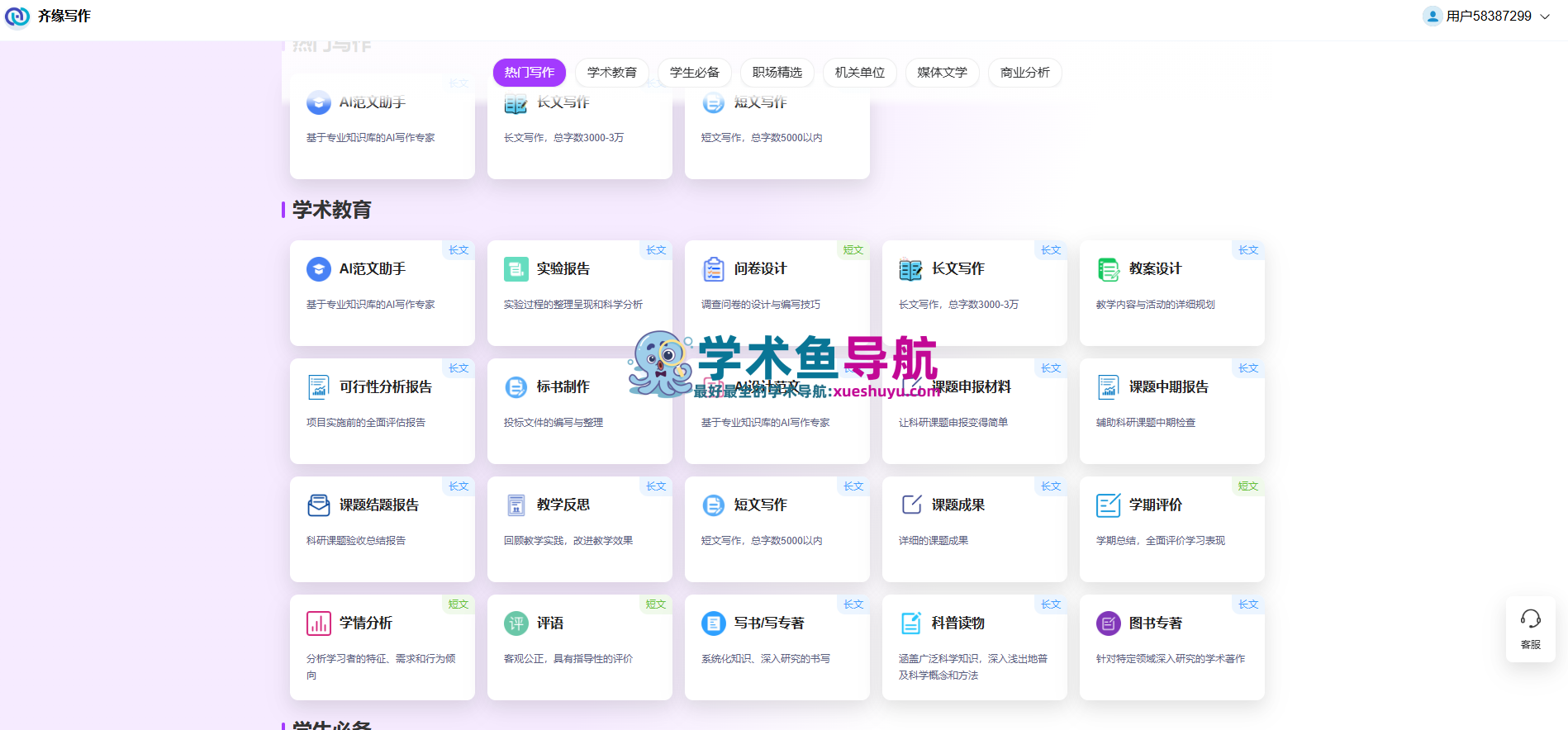The height and width of the screenshot is (730, 1568).
Task: Click the 课题结题报告 icon
Action: click(319, 505)
